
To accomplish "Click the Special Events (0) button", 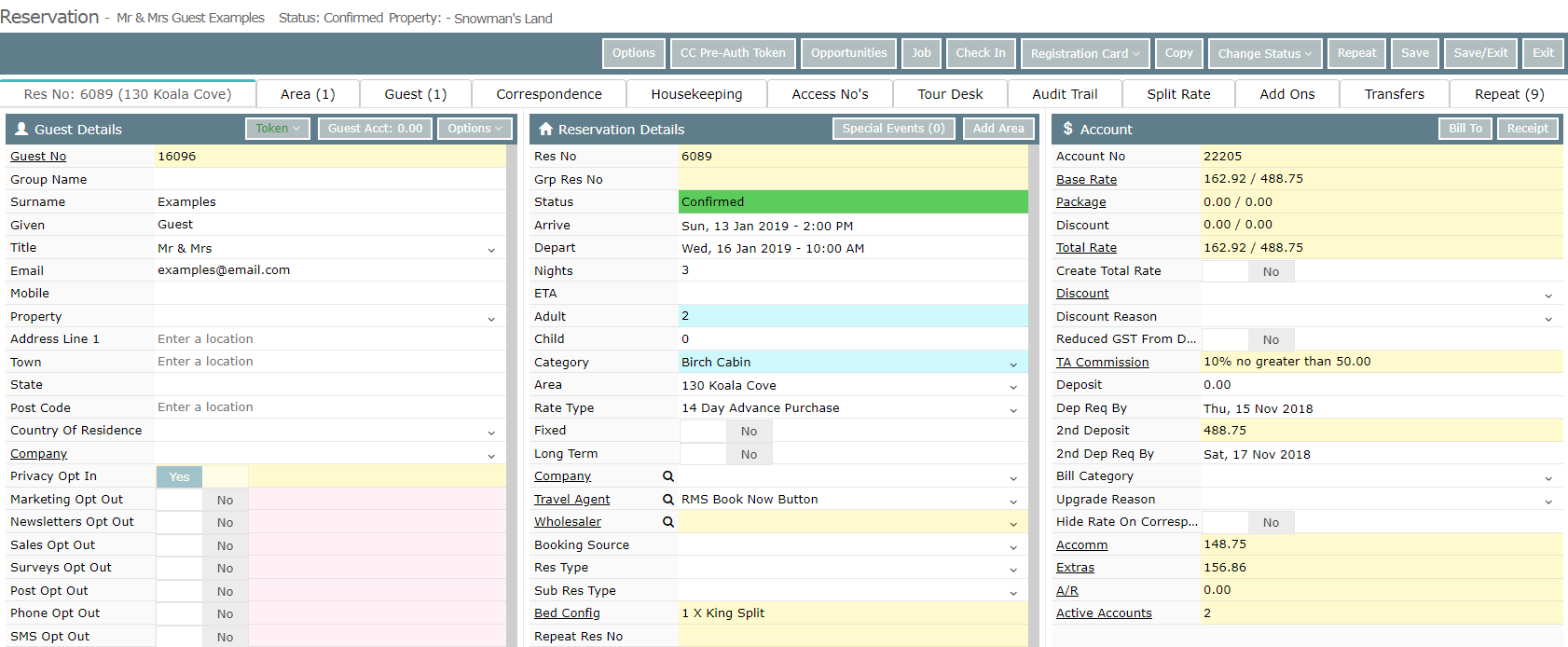I will [x=893, y=129].
